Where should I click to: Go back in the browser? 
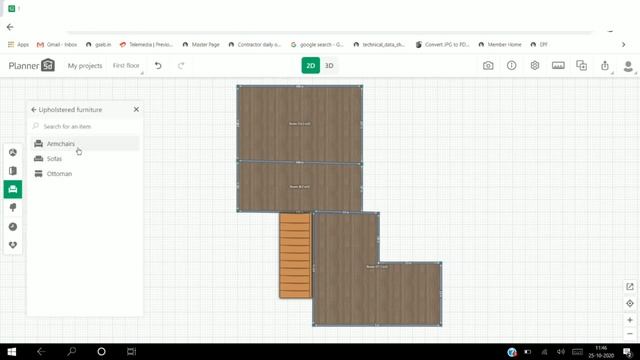coord(10,27)
